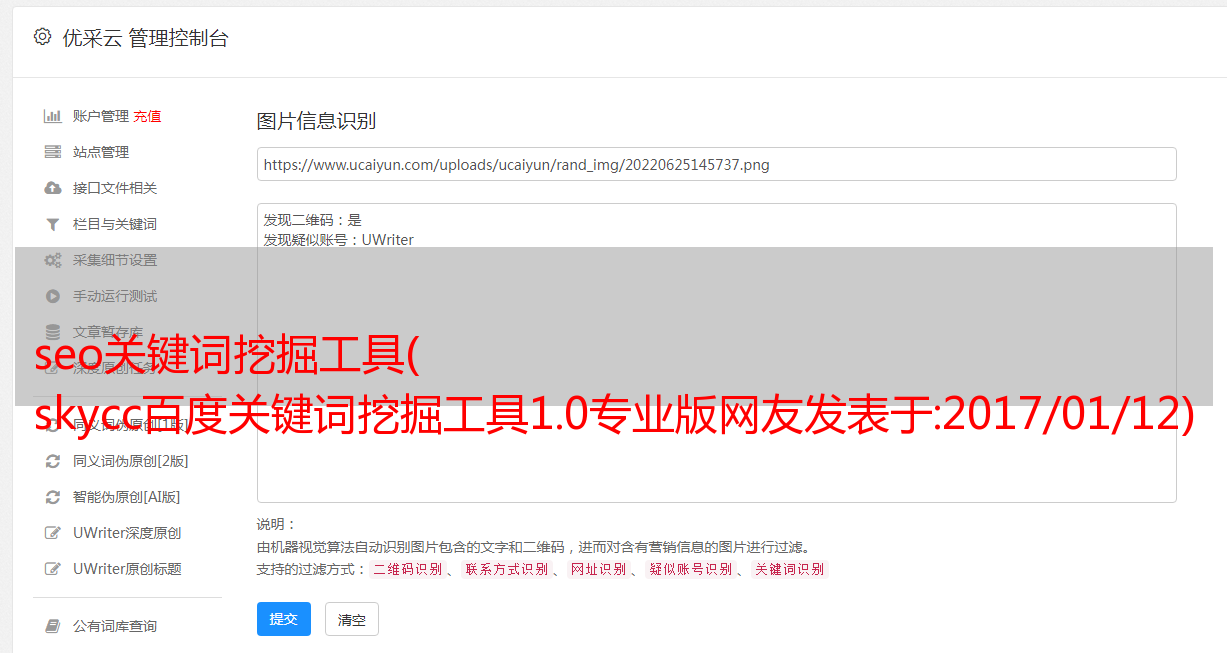The image size is (1227, 653).
Task: Open UWriter原创标题 page
Action: pos(127,569)
